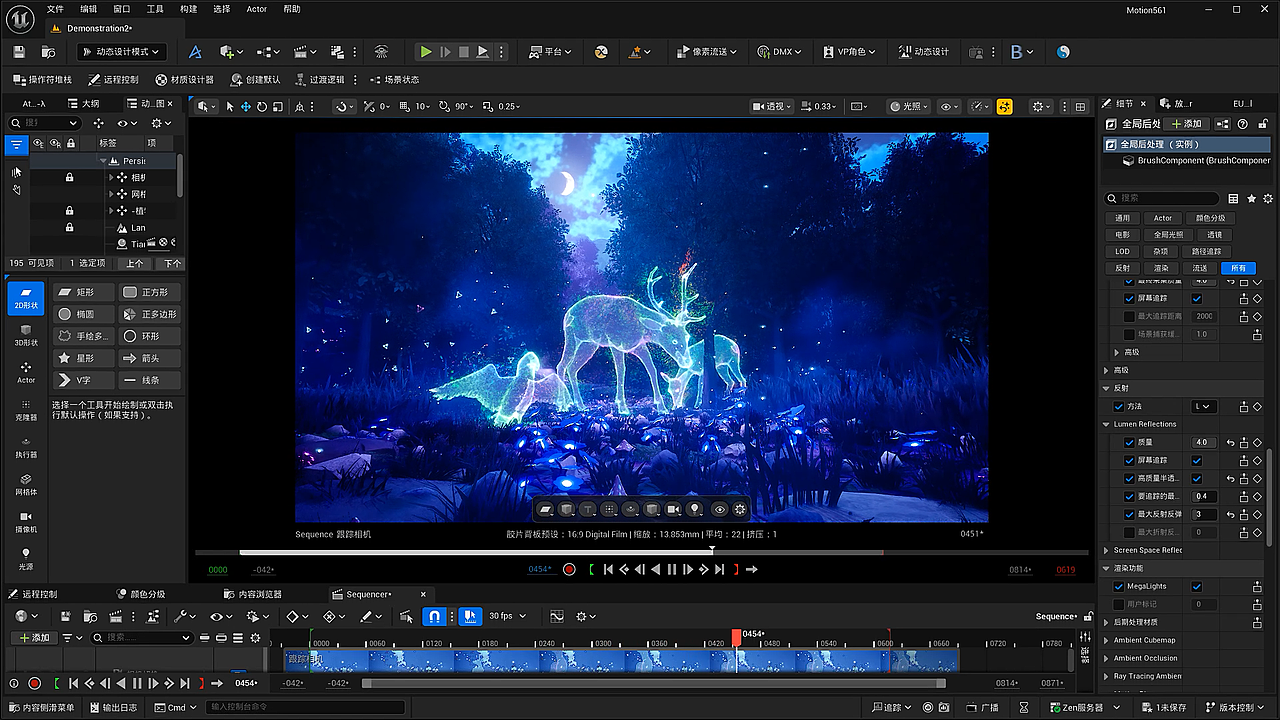Switch to the 内容浏览器 Content Browser tab

[253, 594]
